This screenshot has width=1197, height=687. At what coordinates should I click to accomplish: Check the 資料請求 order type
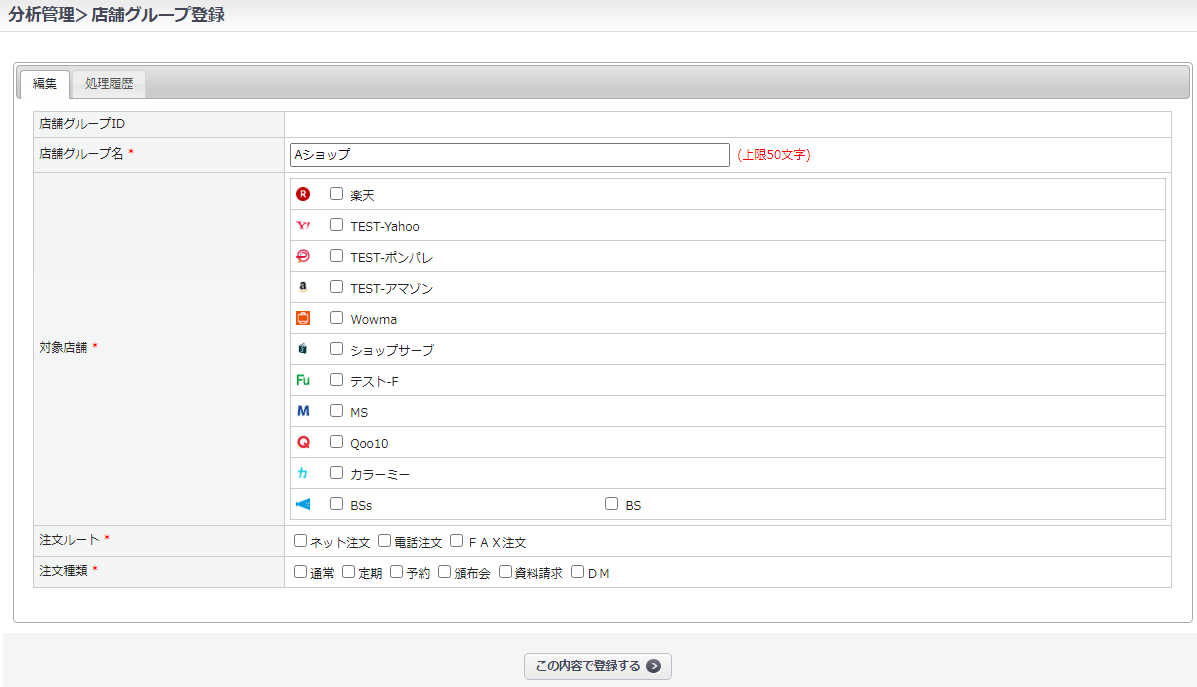(x=505, y=572)
